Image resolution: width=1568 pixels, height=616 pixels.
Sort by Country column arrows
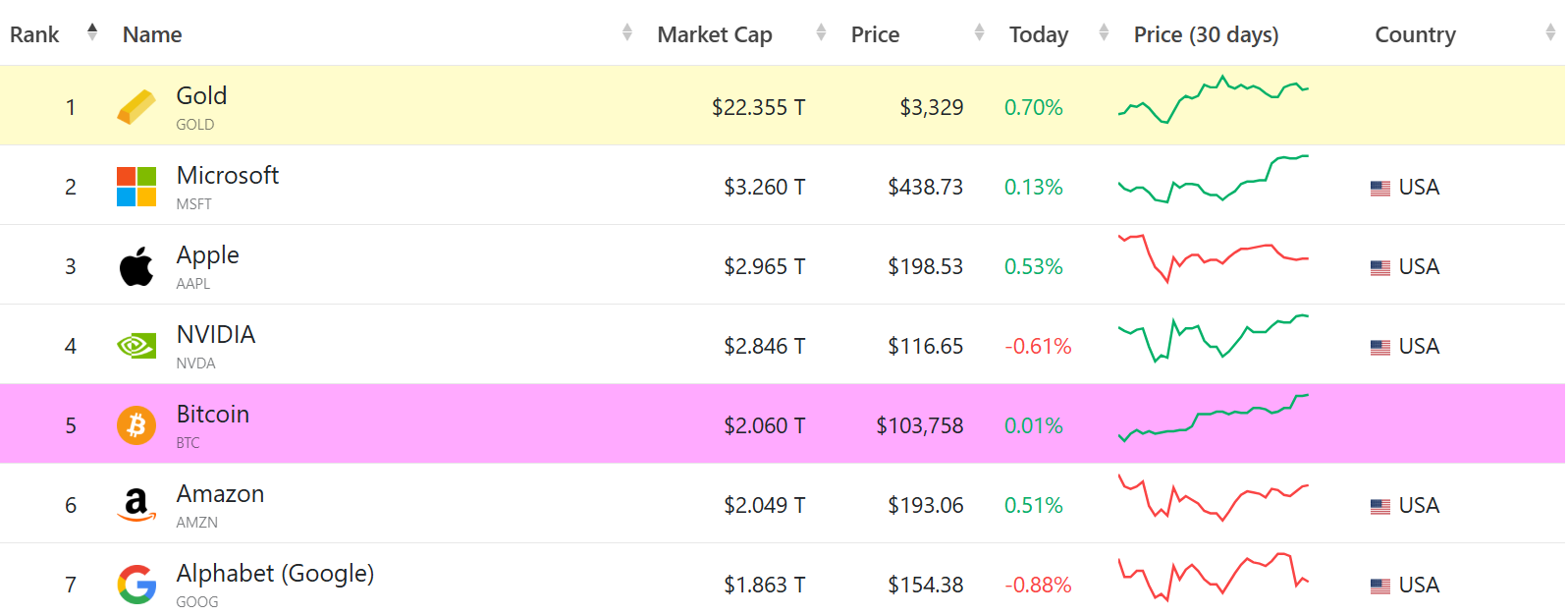tap(1550, 33)
